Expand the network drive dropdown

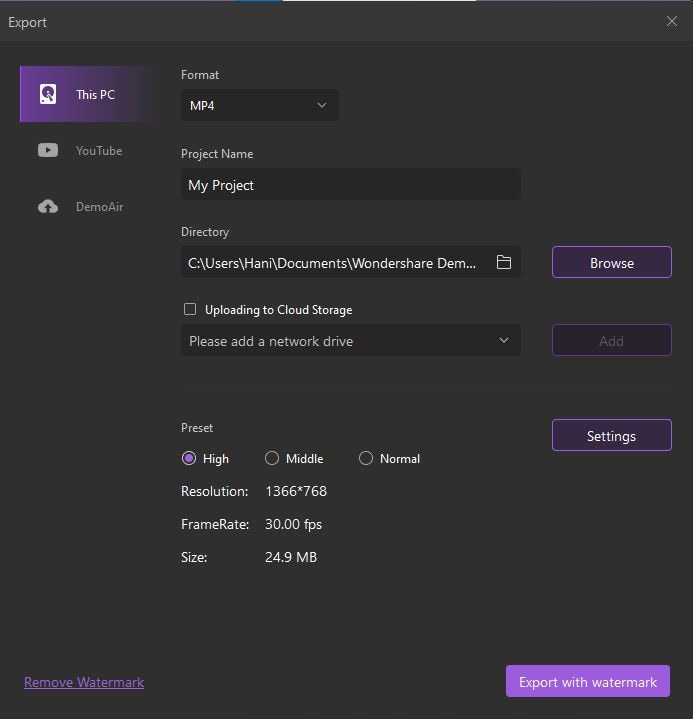(x=350, y=341)
